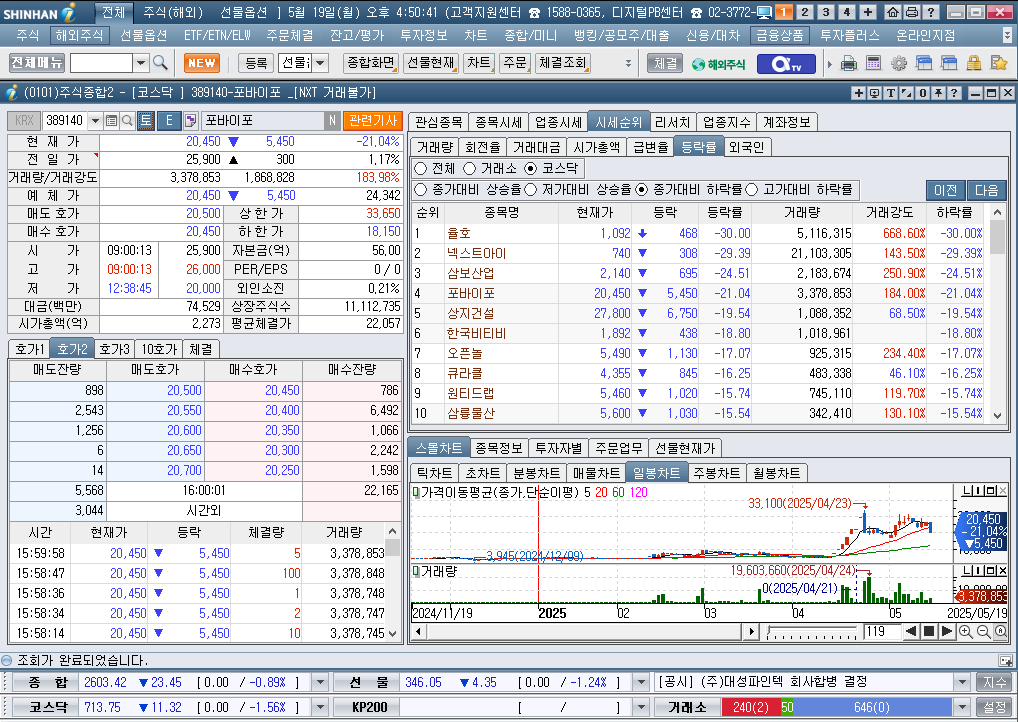Switch to the 호가1 tab

click(29, 349)
